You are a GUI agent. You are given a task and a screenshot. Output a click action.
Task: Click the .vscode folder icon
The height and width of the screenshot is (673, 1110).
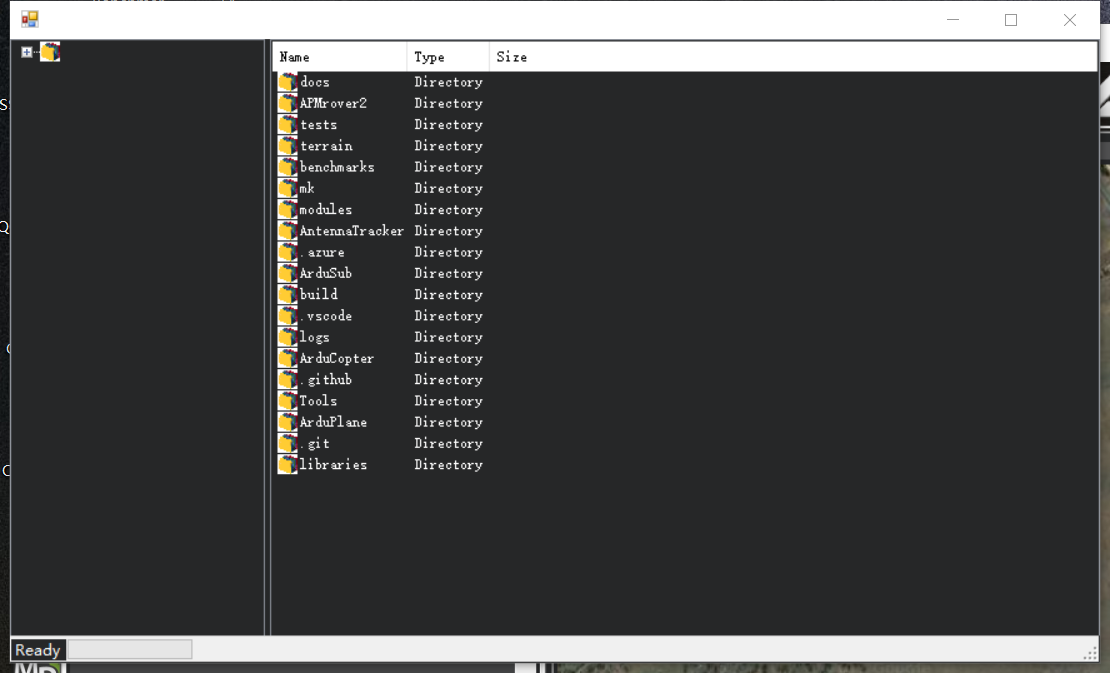[x=287, y=316]
